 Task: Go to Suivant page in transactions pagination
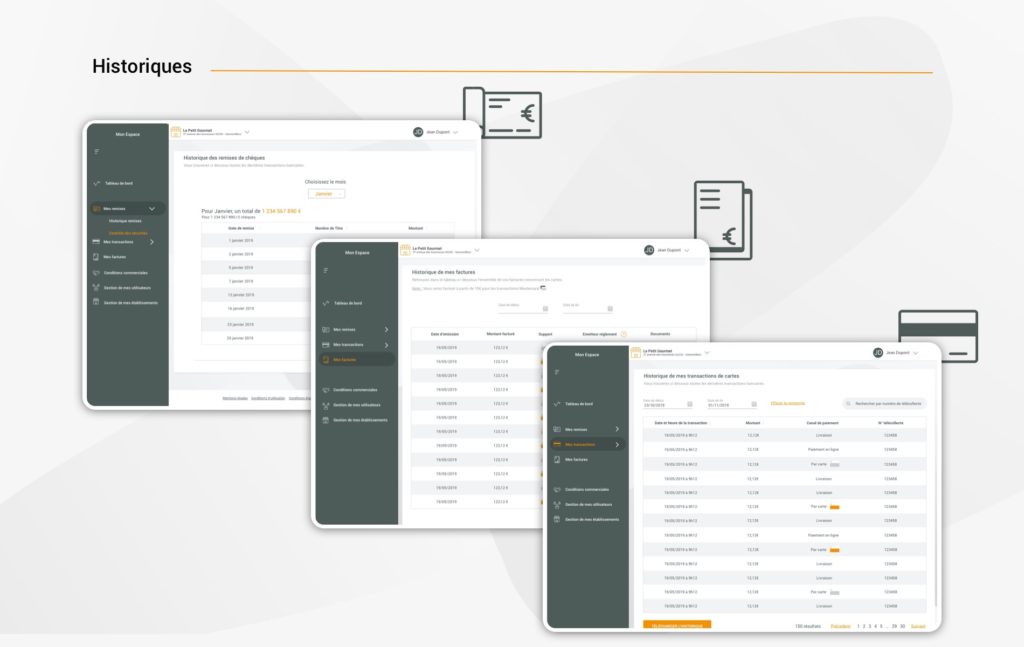pyautogui.click(x=918, y=626)
